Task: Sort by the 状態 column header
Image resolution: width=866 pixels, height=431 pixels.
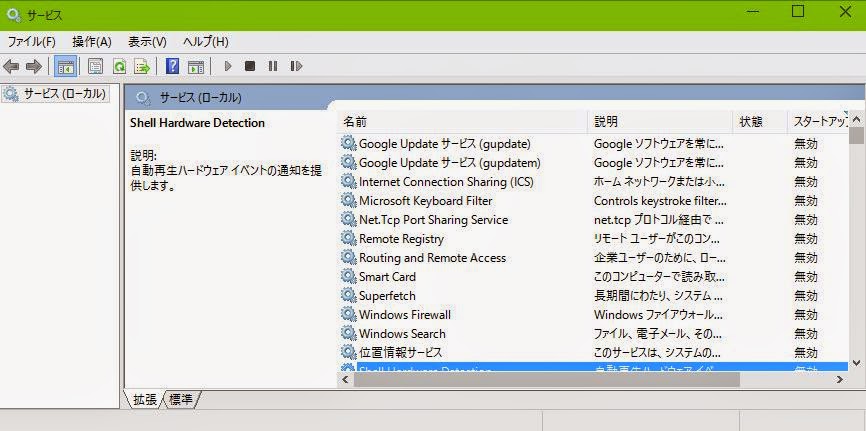Action: [x=759, y=122]
